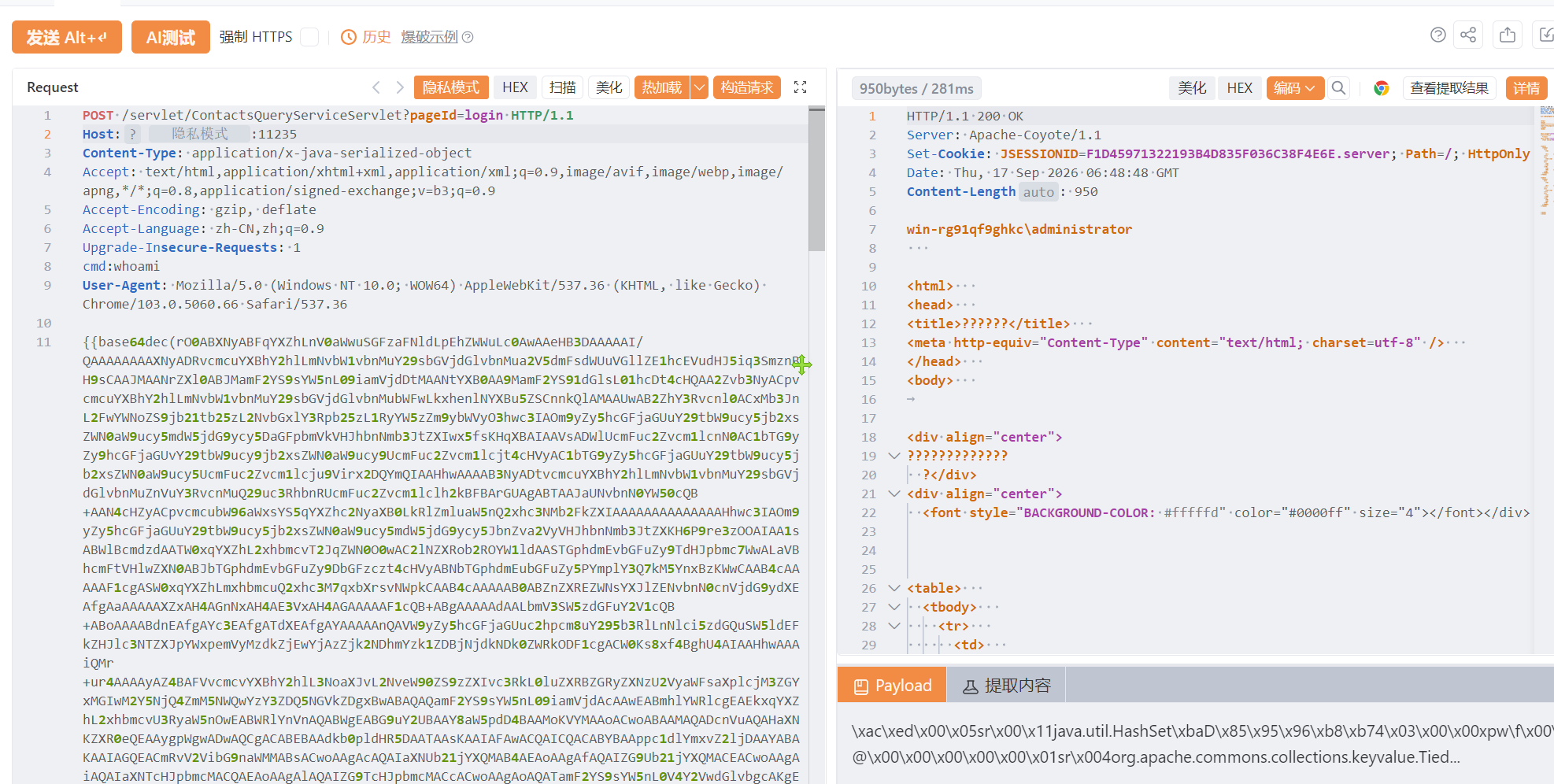Click the 扫描 scan button

563,87
